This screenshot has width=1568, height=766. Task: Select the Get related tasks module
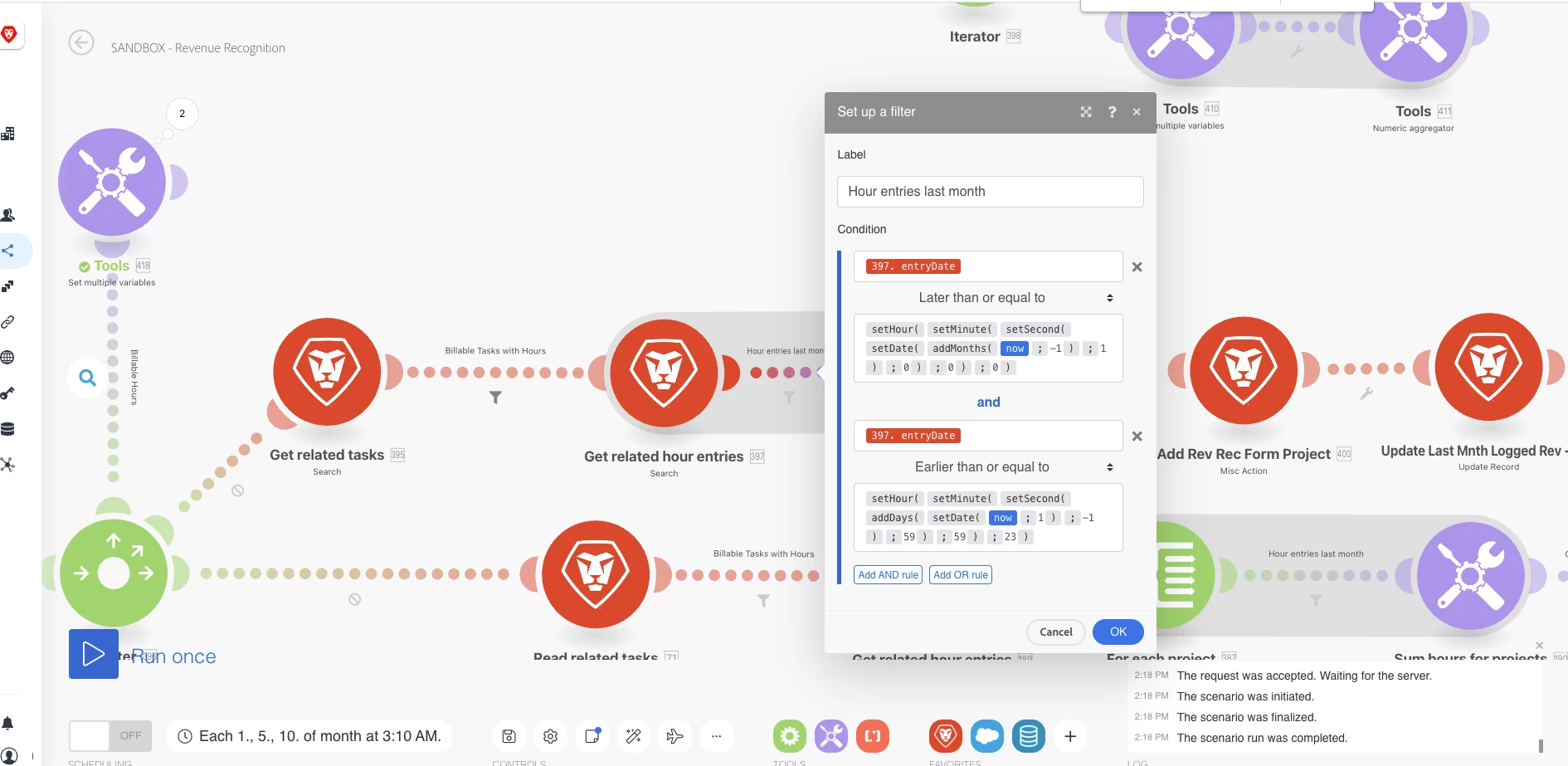pos(327,373)
